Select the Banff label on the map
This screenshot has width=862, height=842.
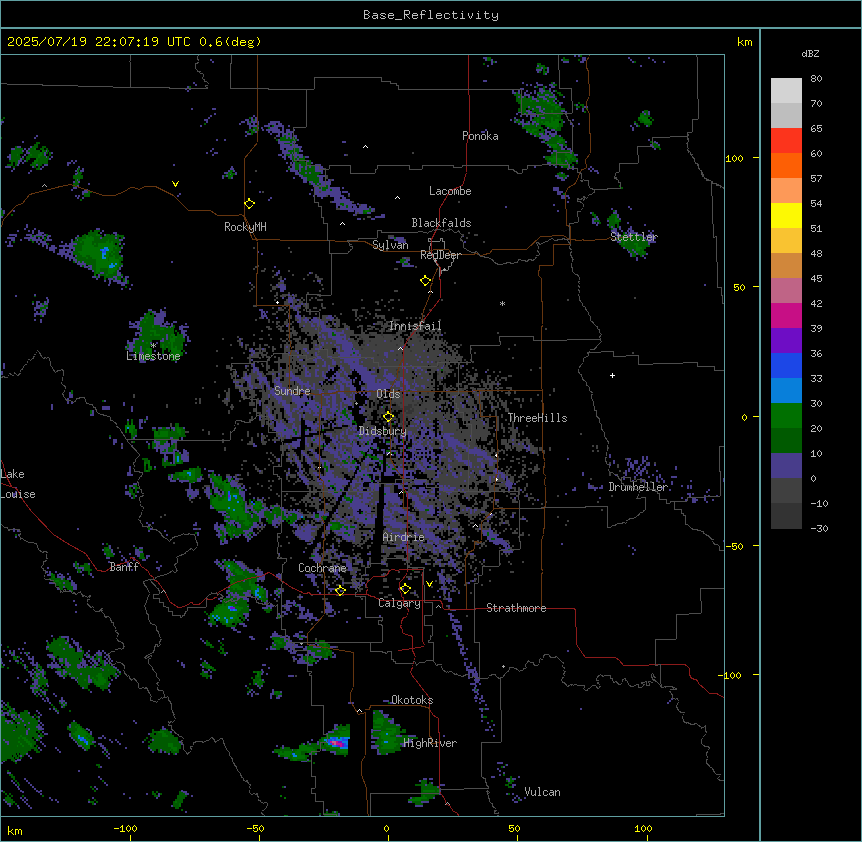click(124, 567)
